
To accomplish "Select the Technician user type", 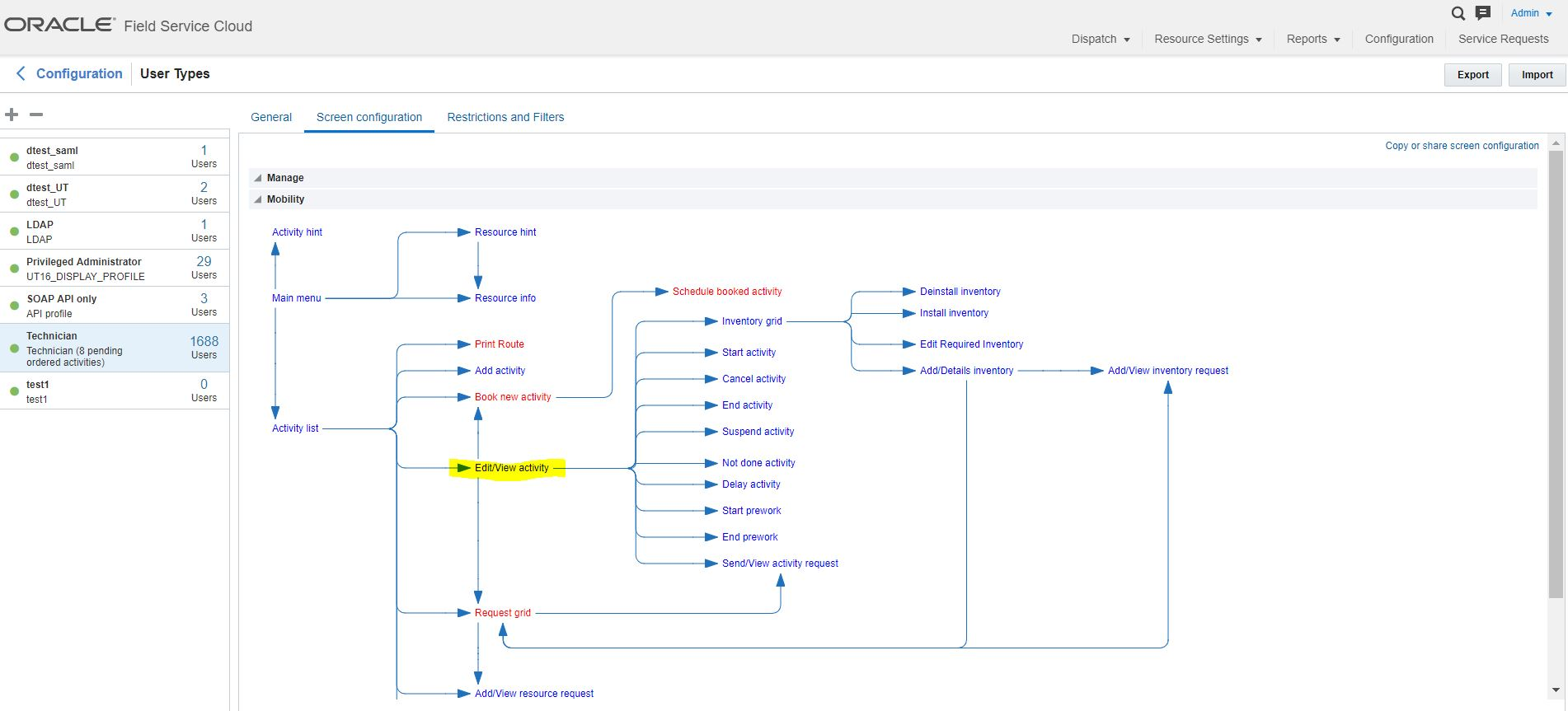I will [115, 348].
